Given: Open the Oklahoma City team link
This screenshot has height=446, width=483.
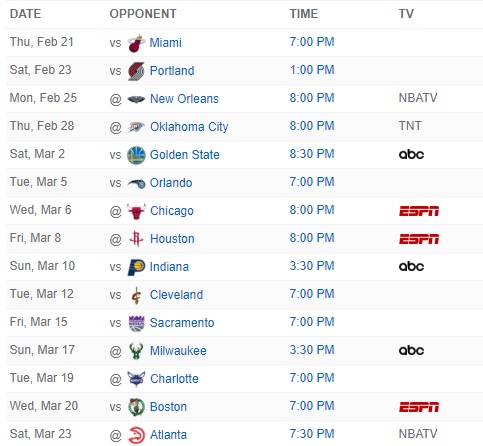Looking at the screenshot, I should click(189, 127).
